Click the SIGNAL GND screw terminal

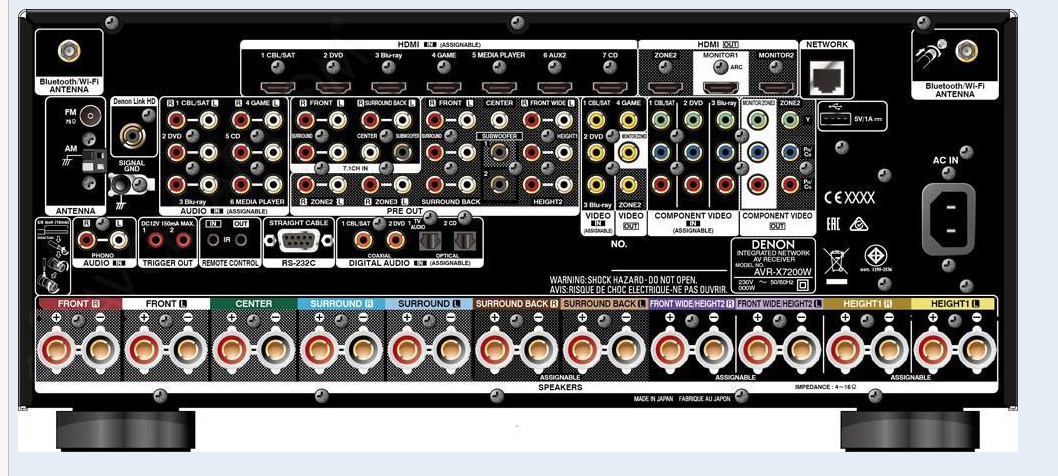pos(122,183)
